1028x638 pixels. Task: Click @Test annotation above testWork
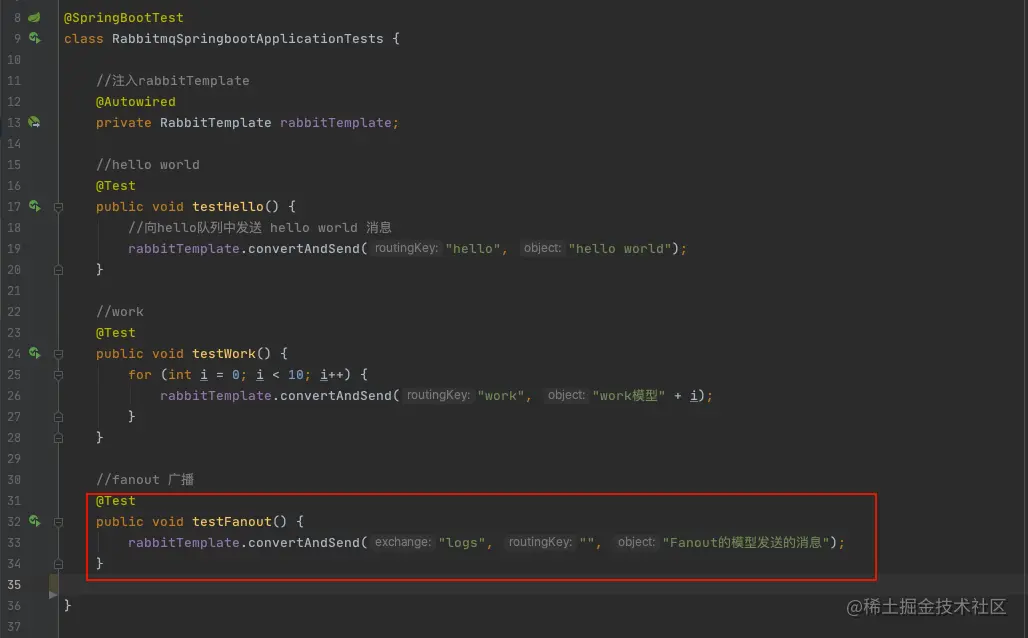point(115,332)
